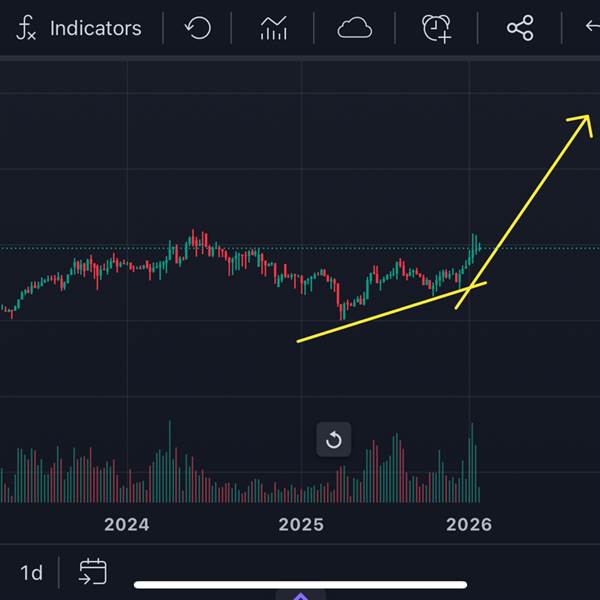Tap the share icon
This screenshot has height=600, width=600.
coord(520,28)
